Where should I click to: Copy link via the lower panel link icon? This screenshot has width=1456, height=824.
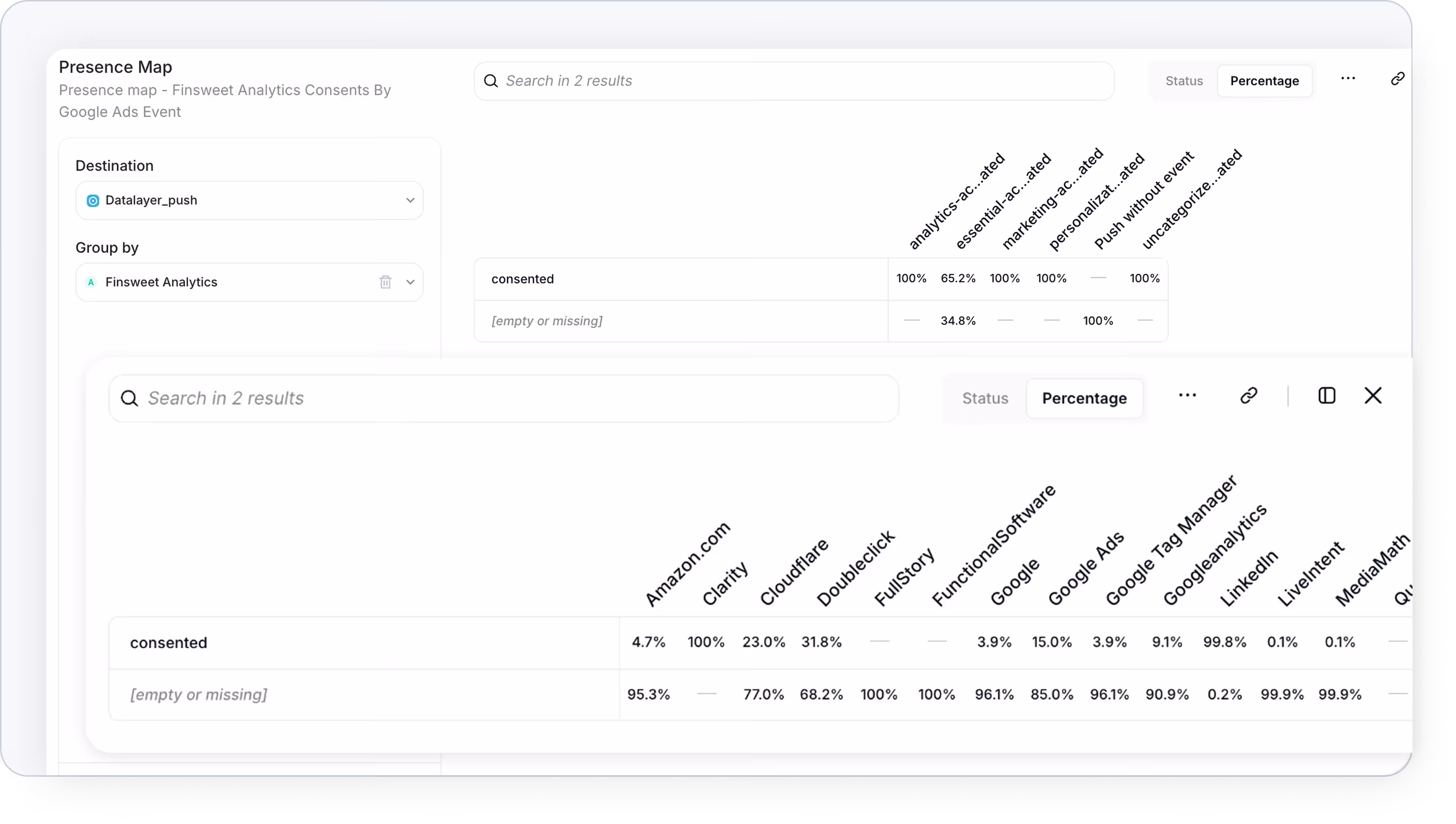pyautogui.click(x=1248, y=395)
